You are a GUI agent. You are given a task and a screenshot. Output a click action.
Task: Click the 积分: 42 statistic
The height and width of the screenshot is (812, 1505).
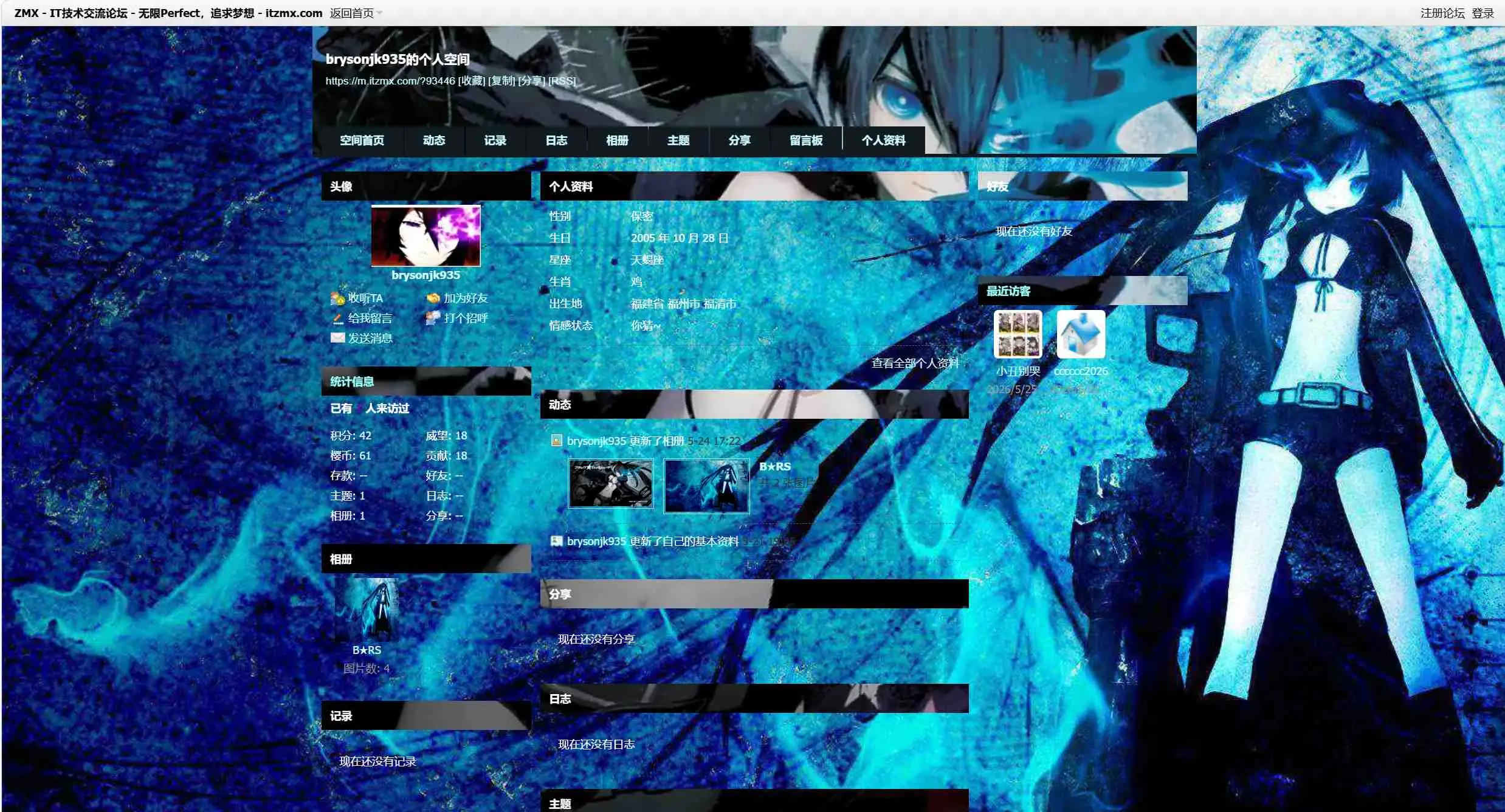[x=351, y=435]
